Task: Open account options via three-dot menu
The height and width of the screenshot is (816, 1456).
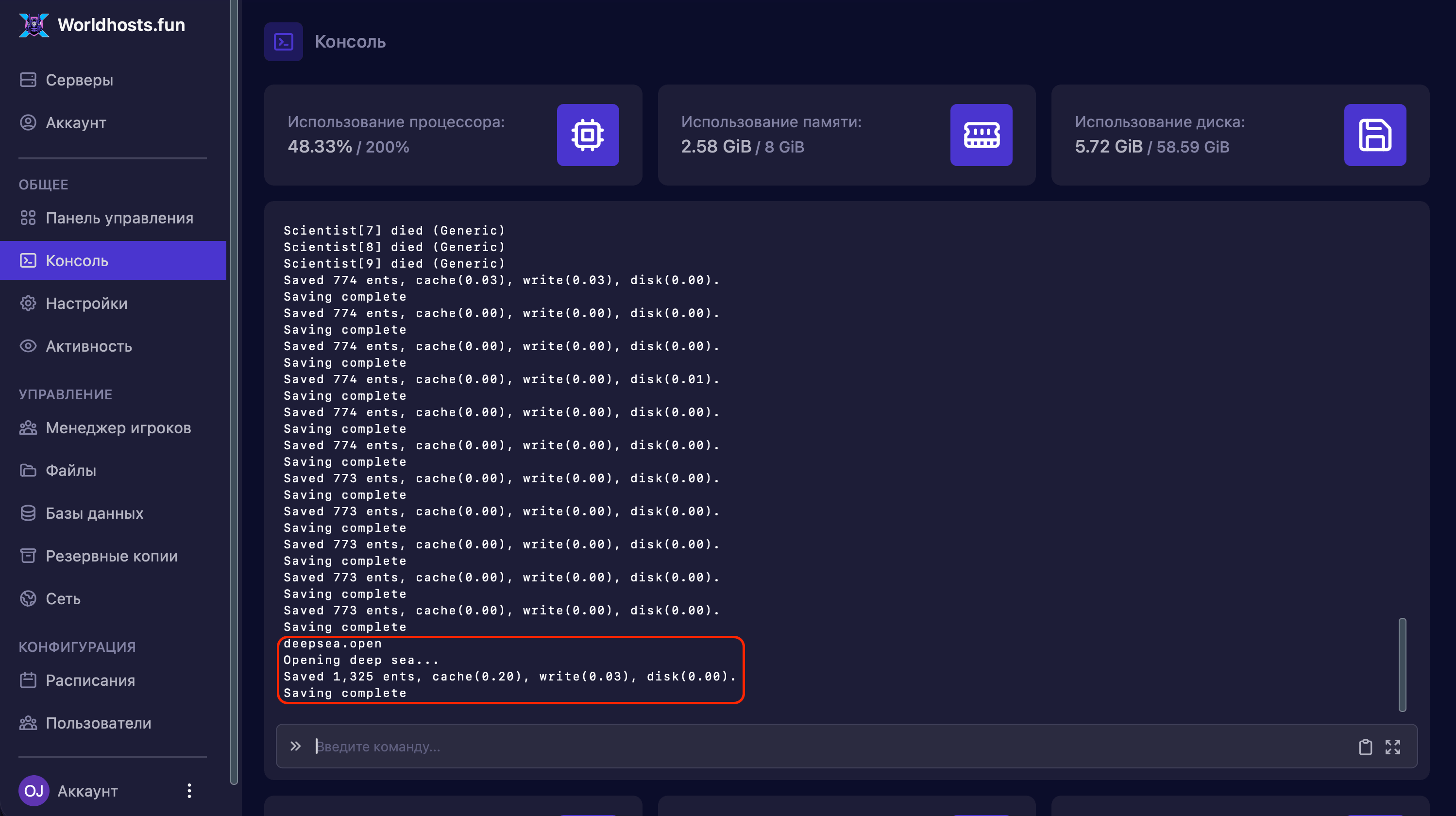Action: pyautogui.click(x=189, y=791)
